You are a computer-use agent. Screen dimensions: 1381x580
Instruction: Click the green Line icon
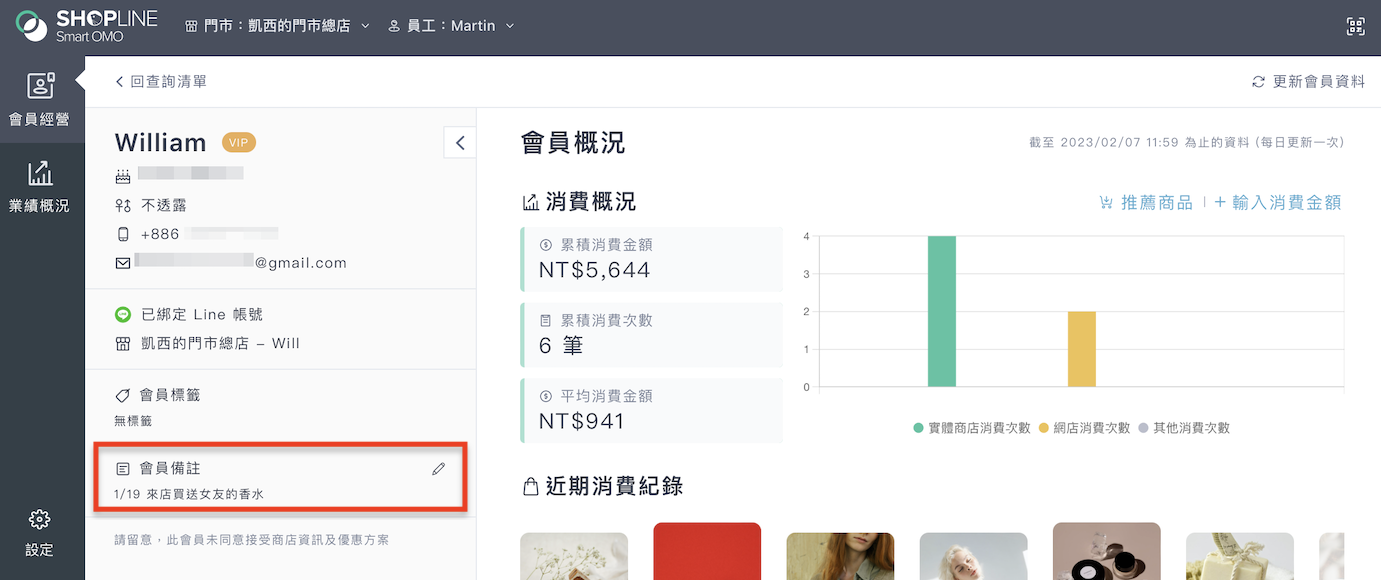pos(123,314)
